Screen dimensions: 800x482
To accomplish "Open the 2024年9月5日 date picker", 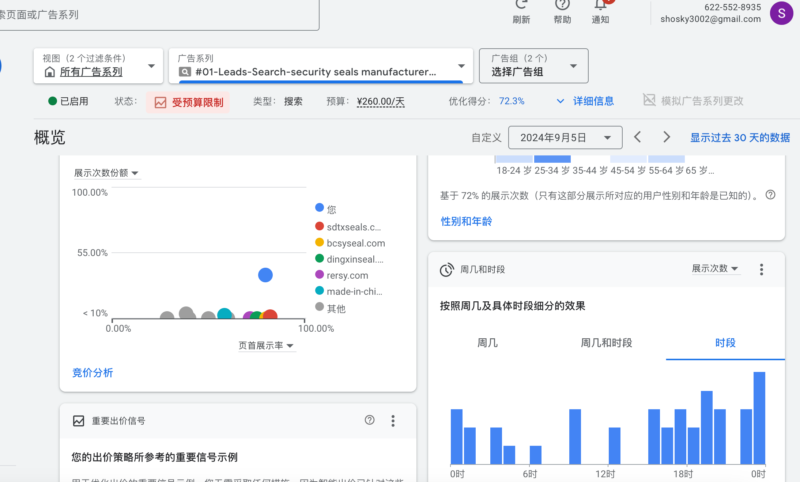I will [x=565, y=138].
